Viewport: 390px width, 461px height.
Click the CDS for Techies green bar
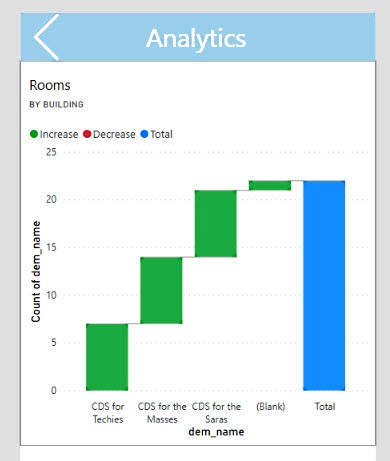107,357
